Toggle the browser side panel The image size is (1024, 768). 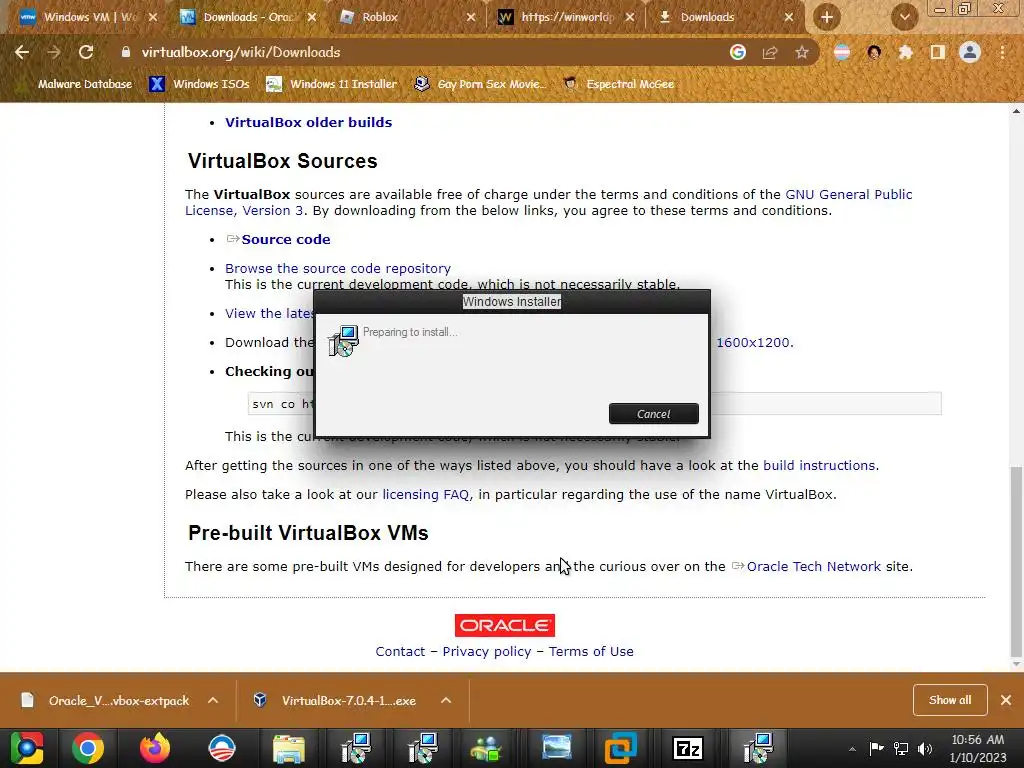[x=938, y=52]
